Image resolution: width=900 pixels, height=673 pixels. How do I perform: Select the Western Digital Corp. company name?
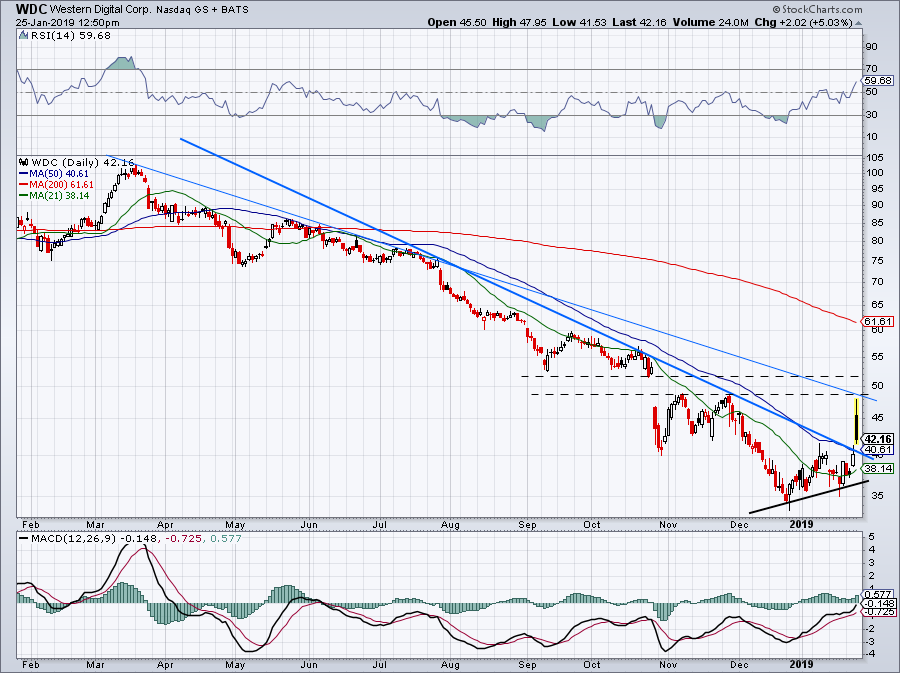tap(100, 10)
